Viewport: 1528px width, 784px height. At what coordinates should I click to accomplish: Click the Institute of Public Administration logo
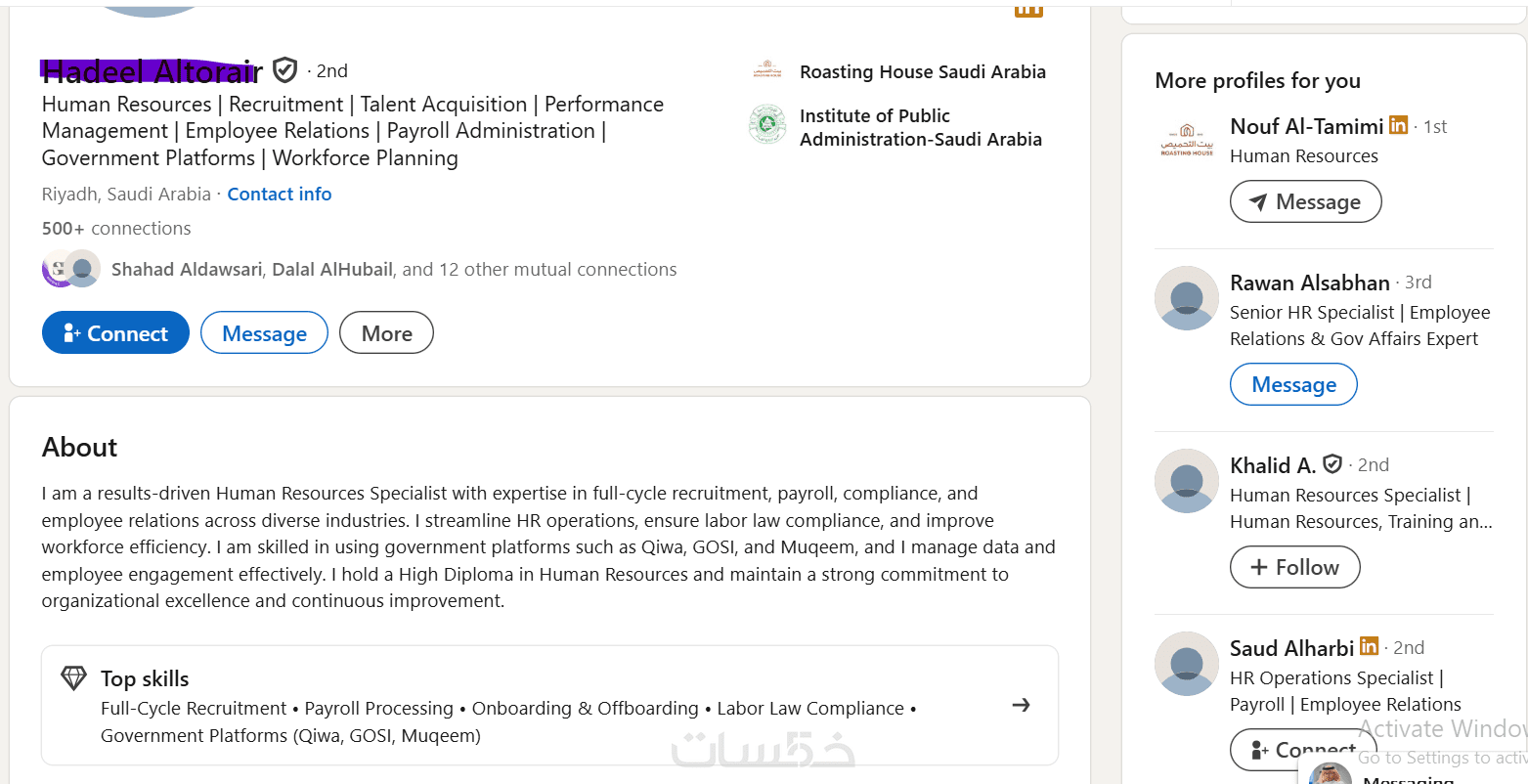click(x=767, y=126)
